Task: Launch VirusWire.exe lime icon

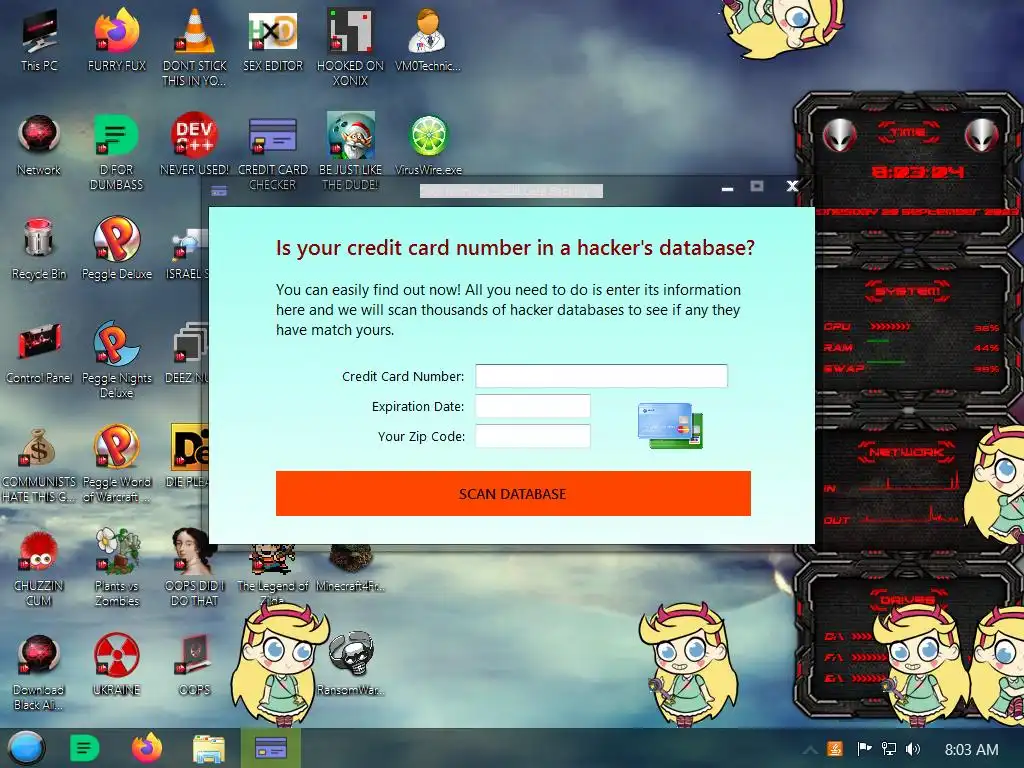Action: pyautogui.click(x=428, y=144)
